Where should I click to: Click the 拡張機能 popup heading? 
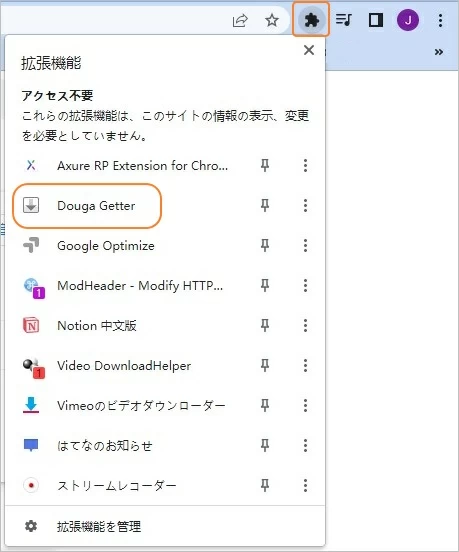pyautogui.click(x=51, y=63)
